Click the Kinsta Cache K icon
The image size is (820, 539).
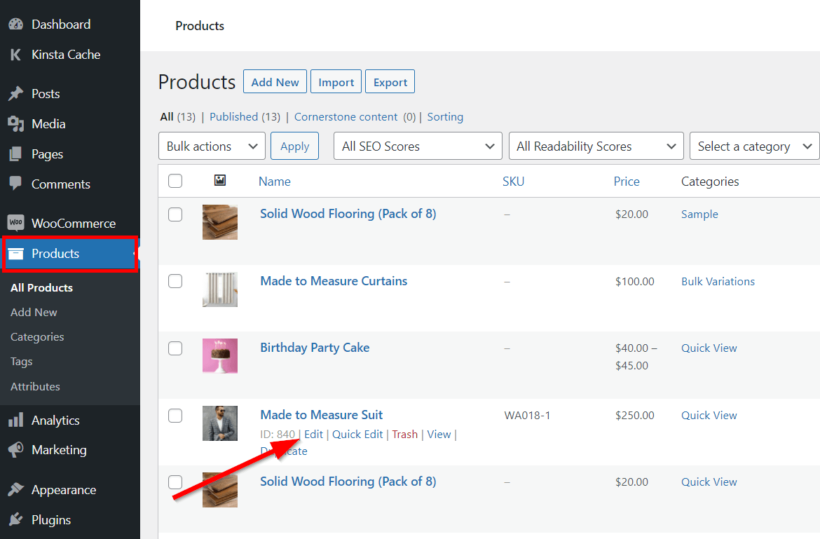click(16, 54)
